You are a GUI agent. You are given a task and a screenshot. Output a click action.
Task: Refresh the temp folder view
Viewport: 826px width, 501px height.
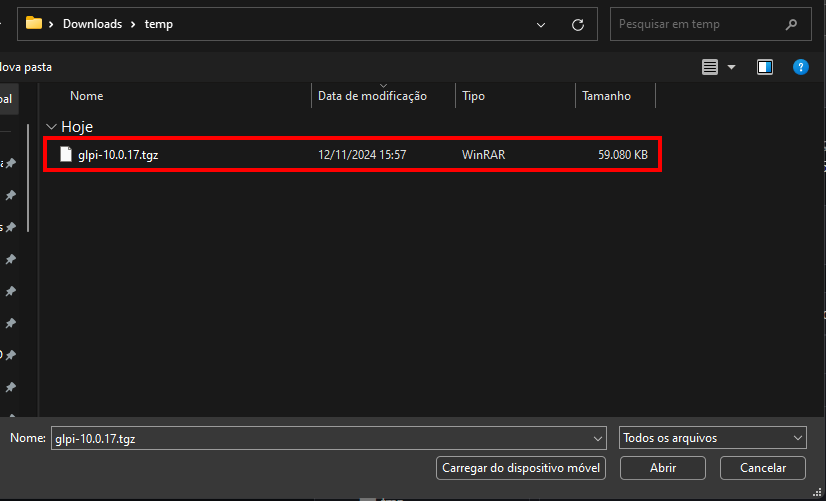[577, 24]
